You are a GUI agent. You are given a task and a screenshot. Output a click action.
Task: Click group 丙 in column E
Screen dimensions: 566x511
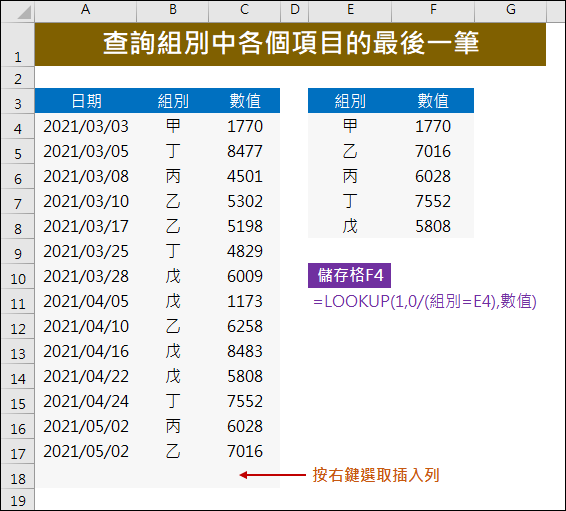(x=350, y=176)
